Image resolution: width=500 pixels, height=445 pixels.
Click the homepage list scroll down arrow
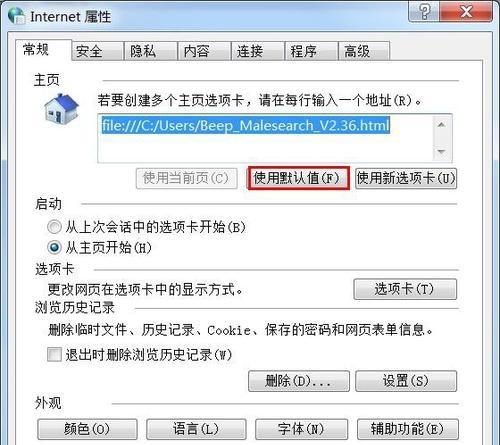click(x=442, y=152)
